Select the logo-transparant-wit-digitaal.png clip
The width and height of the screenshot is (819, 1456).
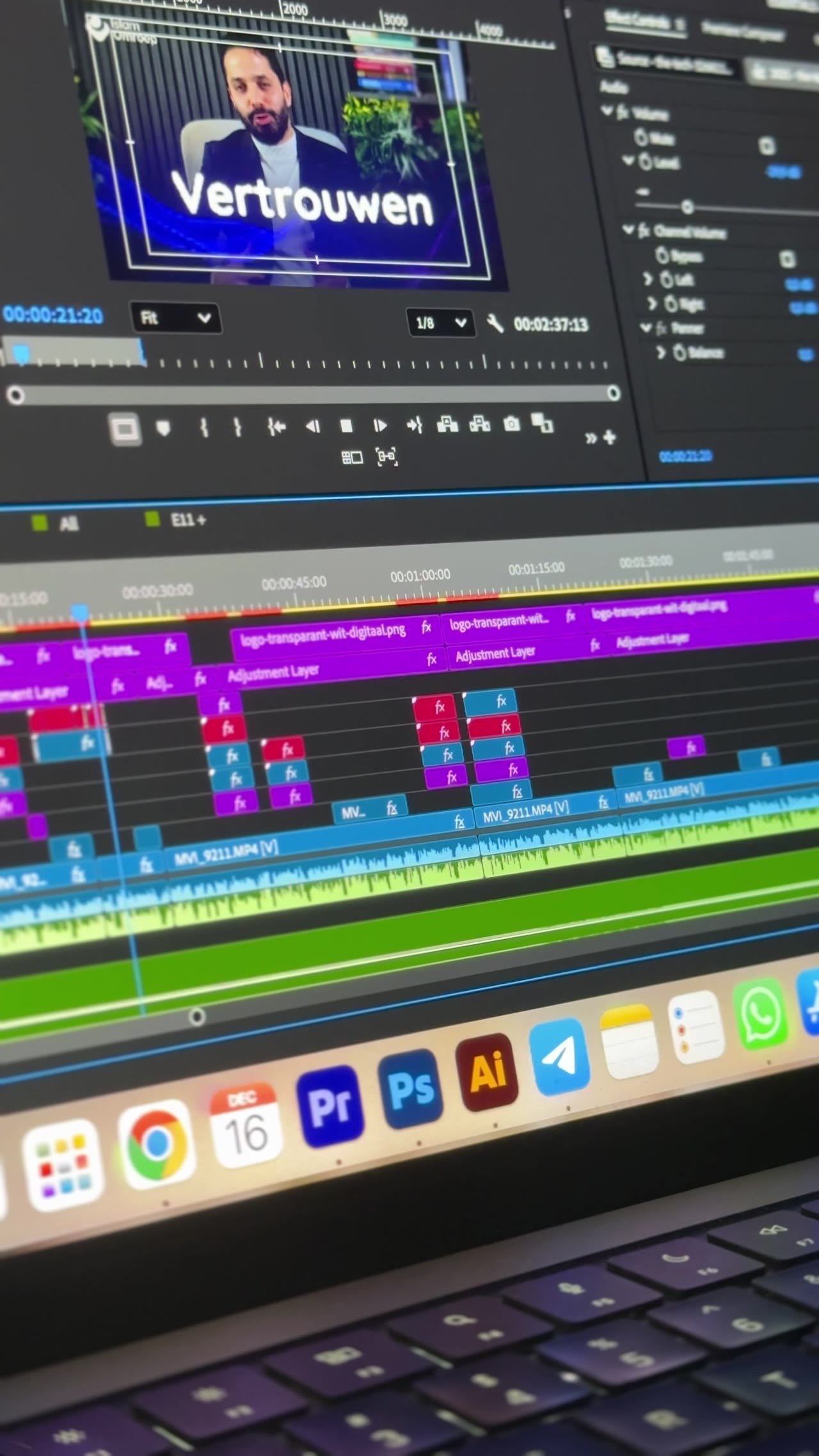pyautogui.click(x=324, y=631)
